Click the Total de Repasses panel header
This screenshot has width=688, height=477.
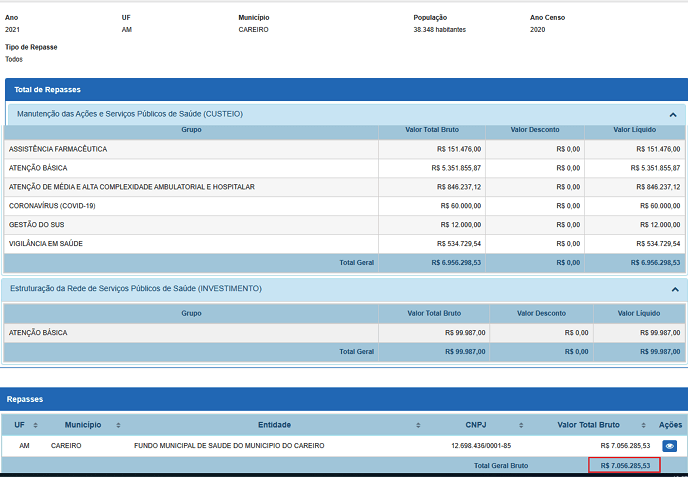tap(347, 90)
